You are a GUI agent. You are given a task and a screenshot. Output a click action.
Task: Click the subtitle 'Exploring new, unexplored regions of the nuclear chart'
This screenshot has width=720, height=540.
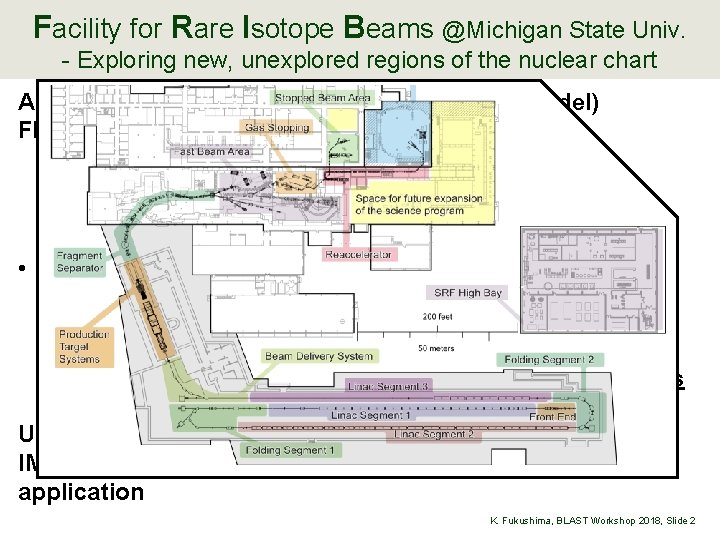tap(367, 60)
